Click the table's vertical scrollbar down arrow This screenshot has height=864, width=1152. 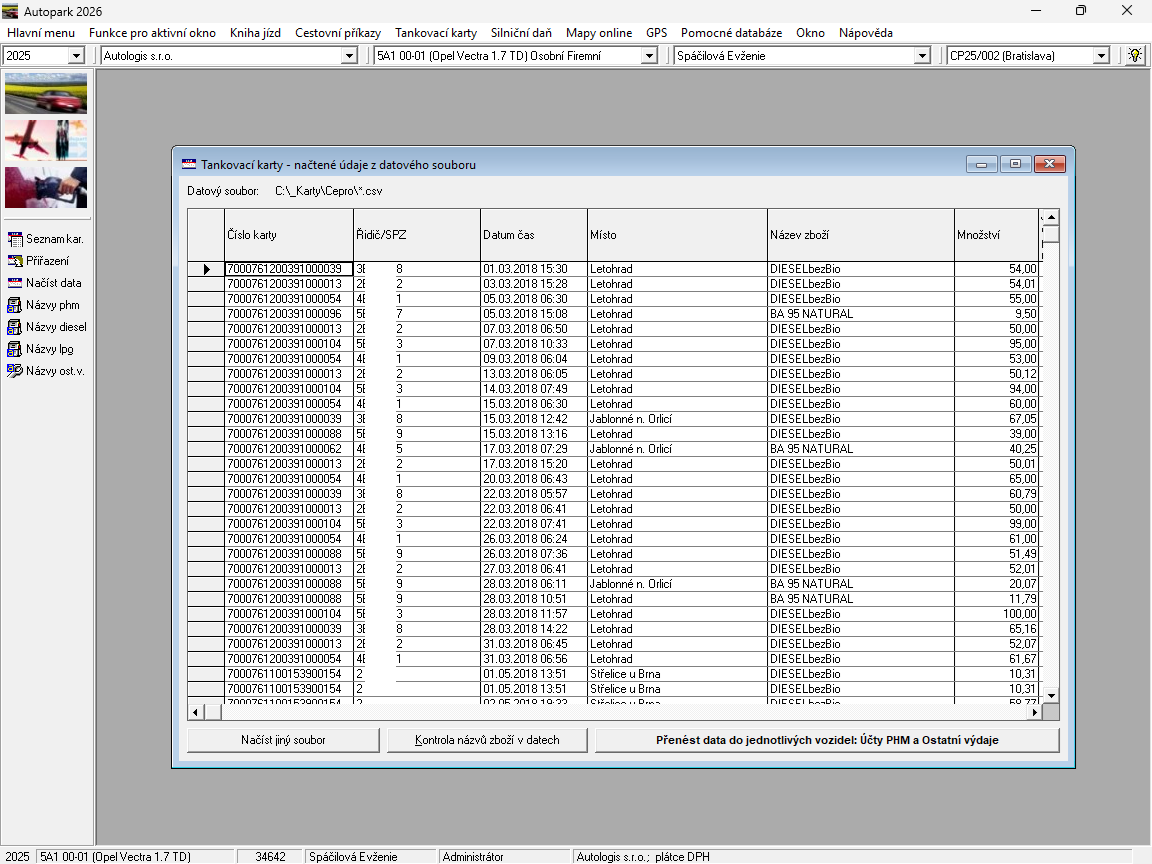coord(1050,694)
